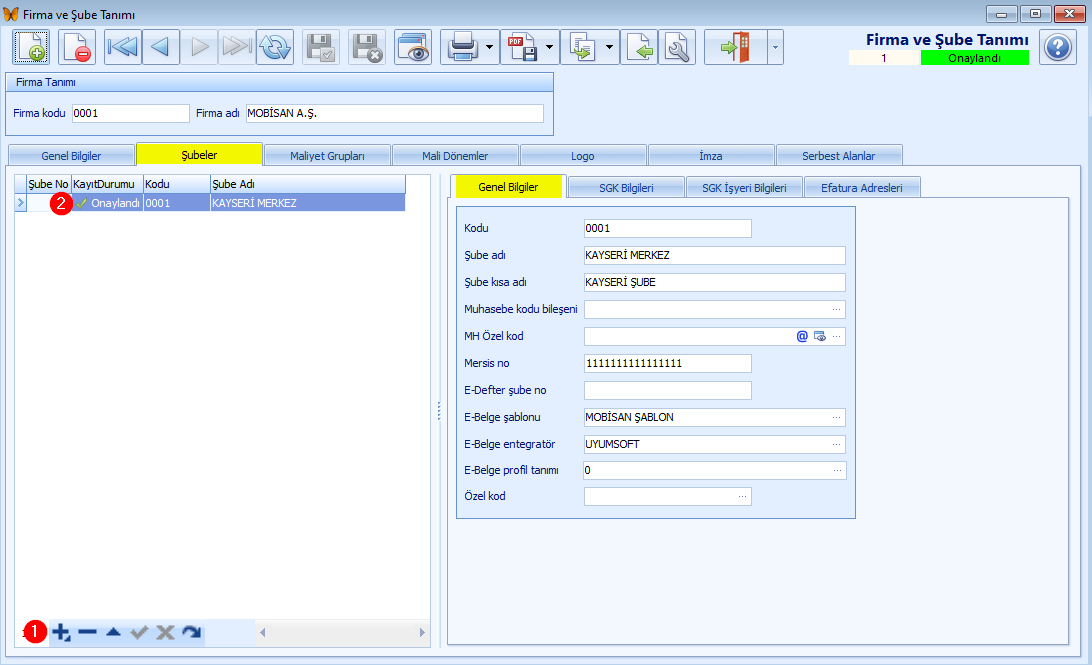Viewport: 1092px width, 665px height.
Task: Delete record with the red minus document icon
Action: pyautogui.click(x=77, y=47)
